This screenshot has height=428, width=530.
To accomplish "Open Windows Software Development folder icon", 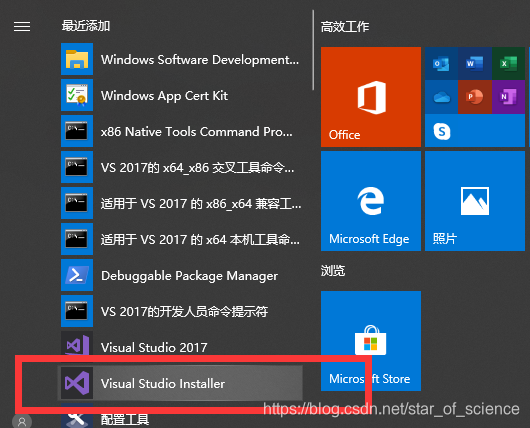I will pyautogui.click(x=77, y=59).
